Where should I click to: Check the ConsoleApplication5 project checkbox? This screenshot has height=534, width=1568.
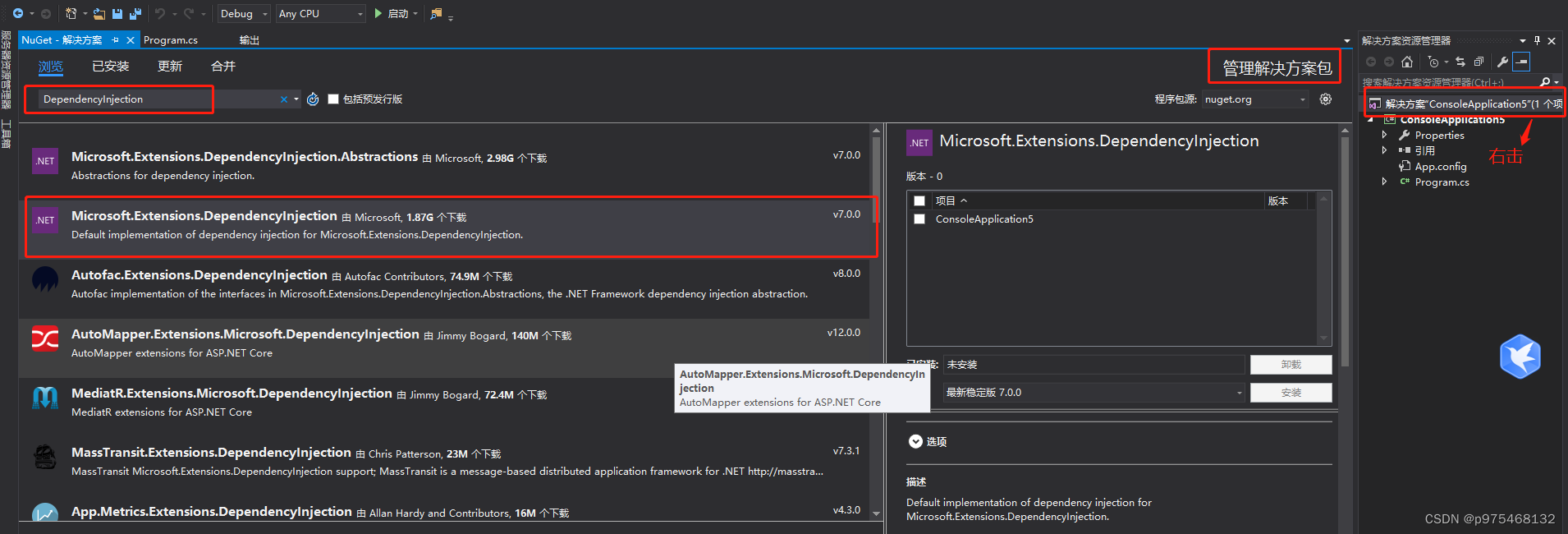pos(919,219)
